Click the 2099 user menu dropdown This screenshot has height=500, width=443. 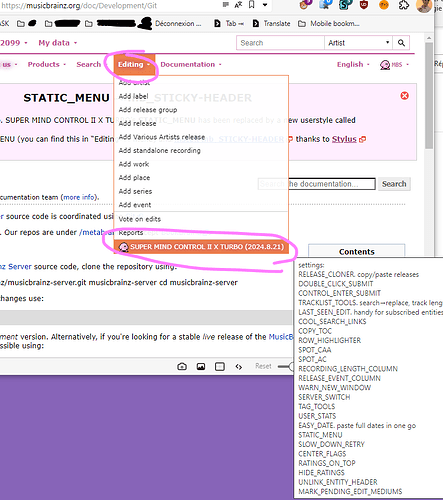tap(14, 43)
